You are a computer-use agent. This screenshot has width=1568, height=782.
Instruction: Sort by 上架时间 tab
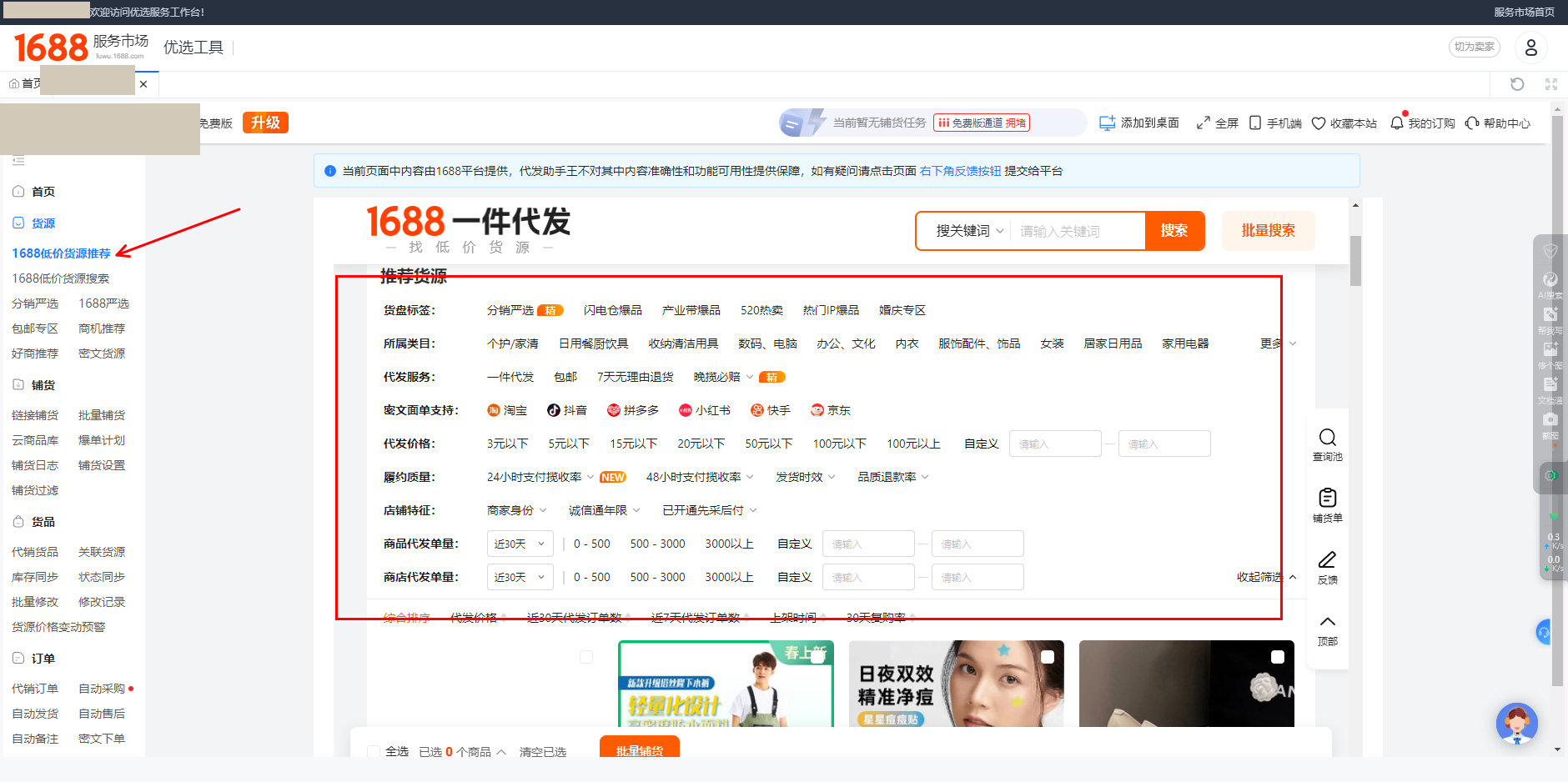[x=797, y=618]
